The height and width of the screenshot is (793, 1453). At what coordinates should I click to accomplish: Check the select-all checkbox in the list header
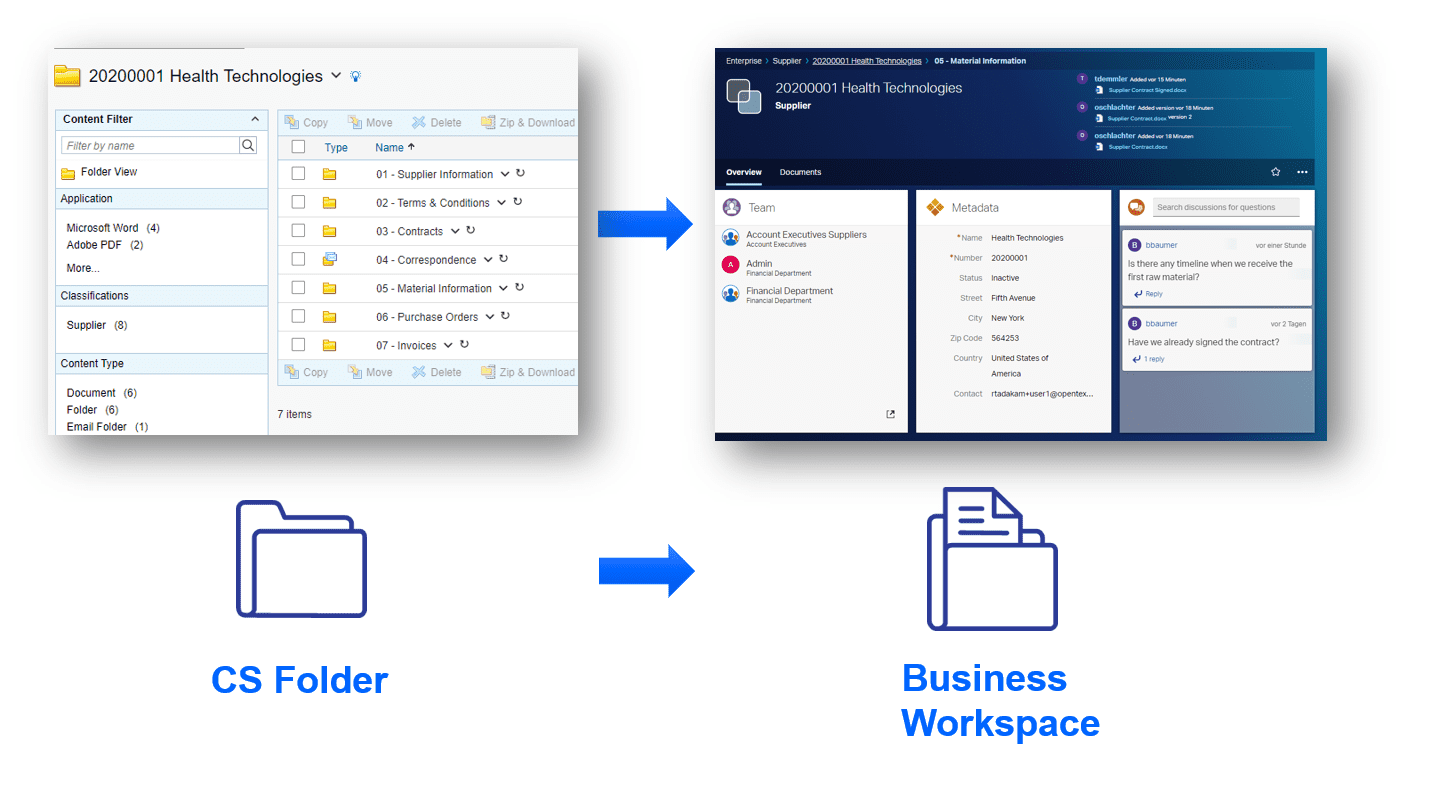point(296,146)
